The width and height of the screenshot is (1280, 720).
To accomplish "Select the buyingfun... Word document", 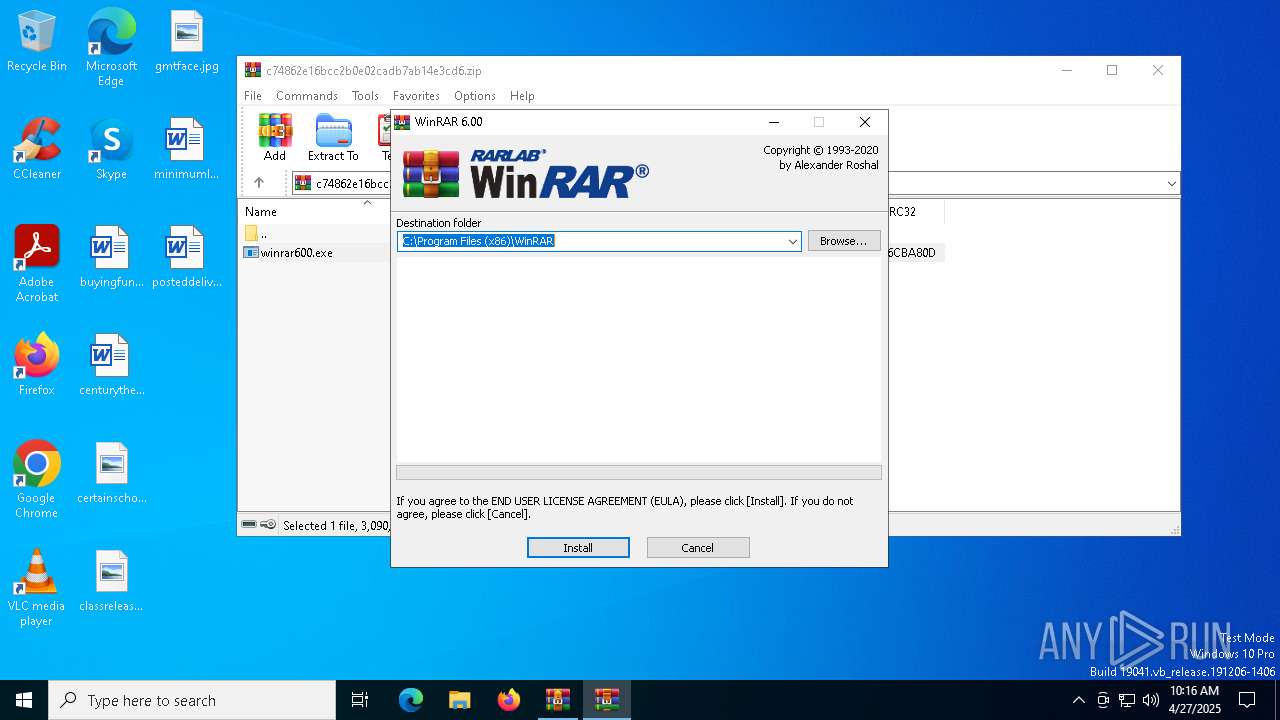I will 111,257.
